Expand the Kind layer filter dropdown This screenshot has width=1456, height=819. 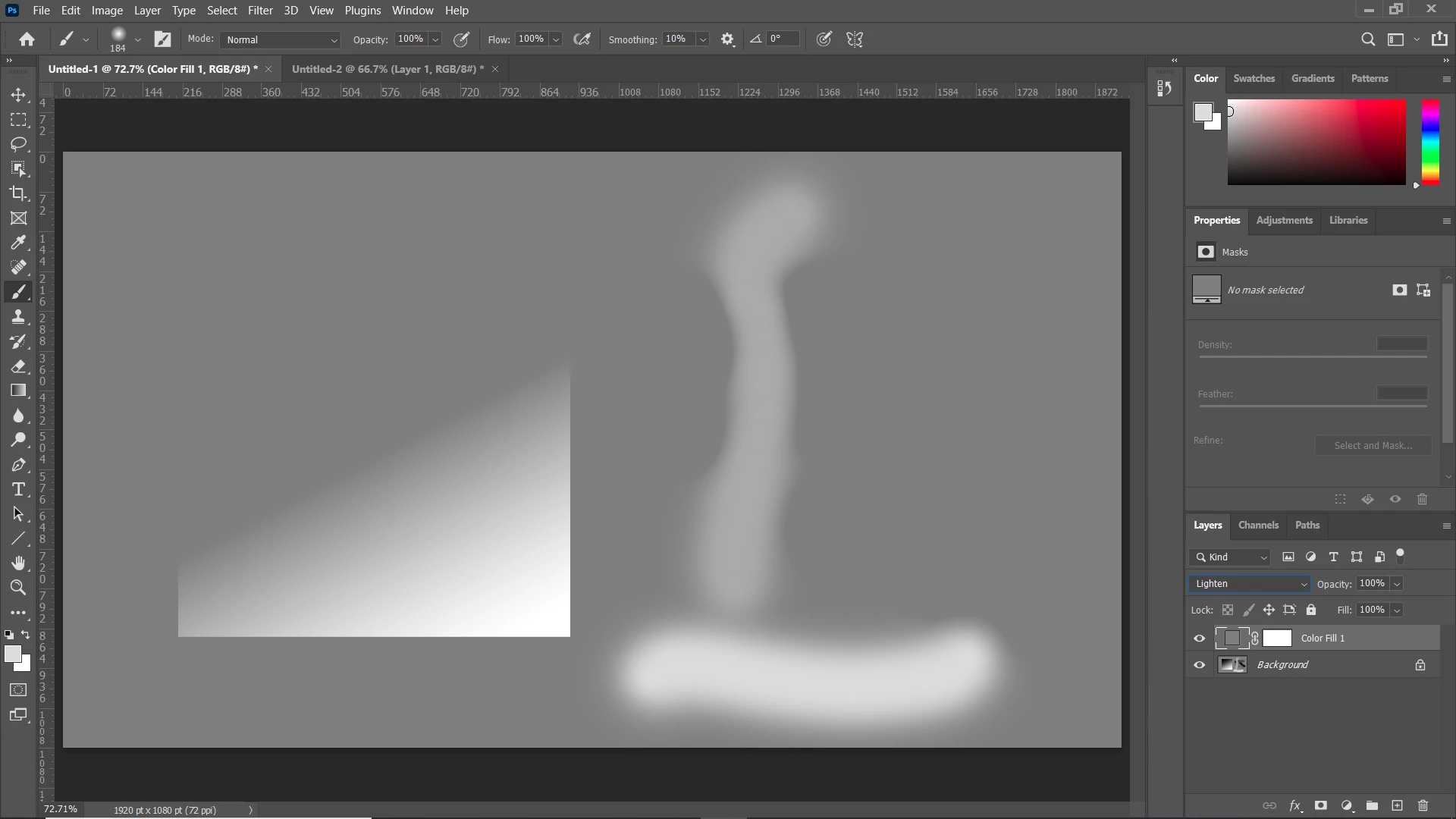(1229, 557)
